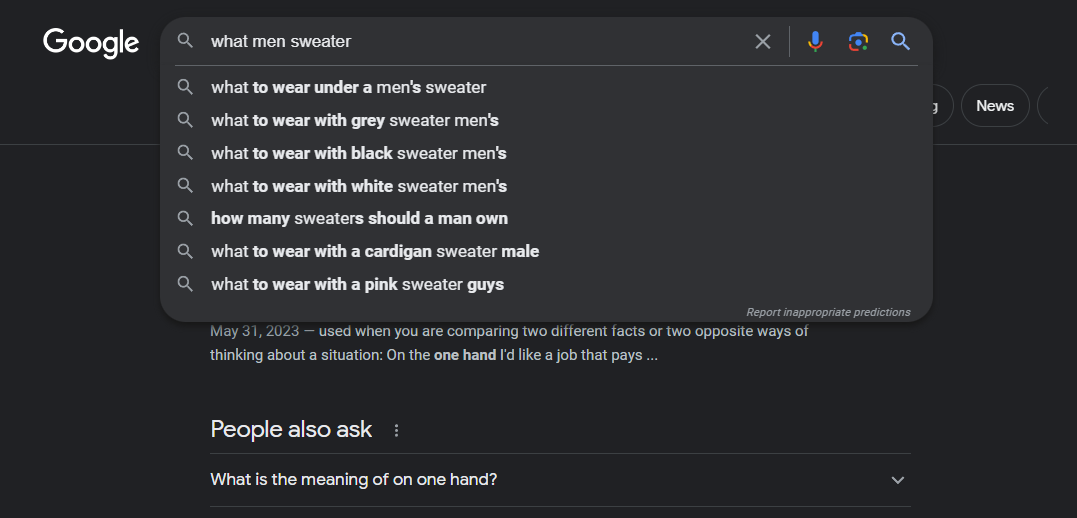Image resolution: width=1077 pixels, height=518 pixels.
Task: Open Google Lens image search
Action: pos(858,42)
